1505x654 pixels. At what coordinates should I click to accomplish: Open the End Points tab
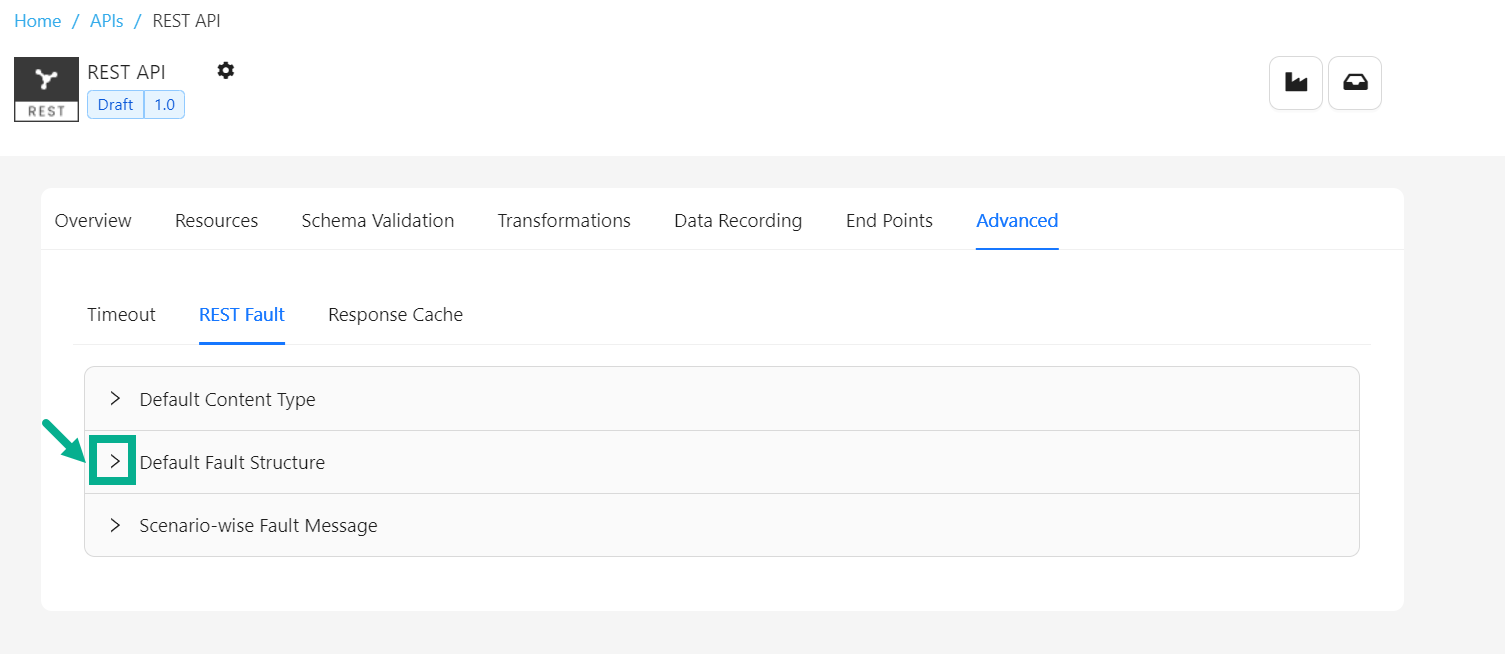889,221
